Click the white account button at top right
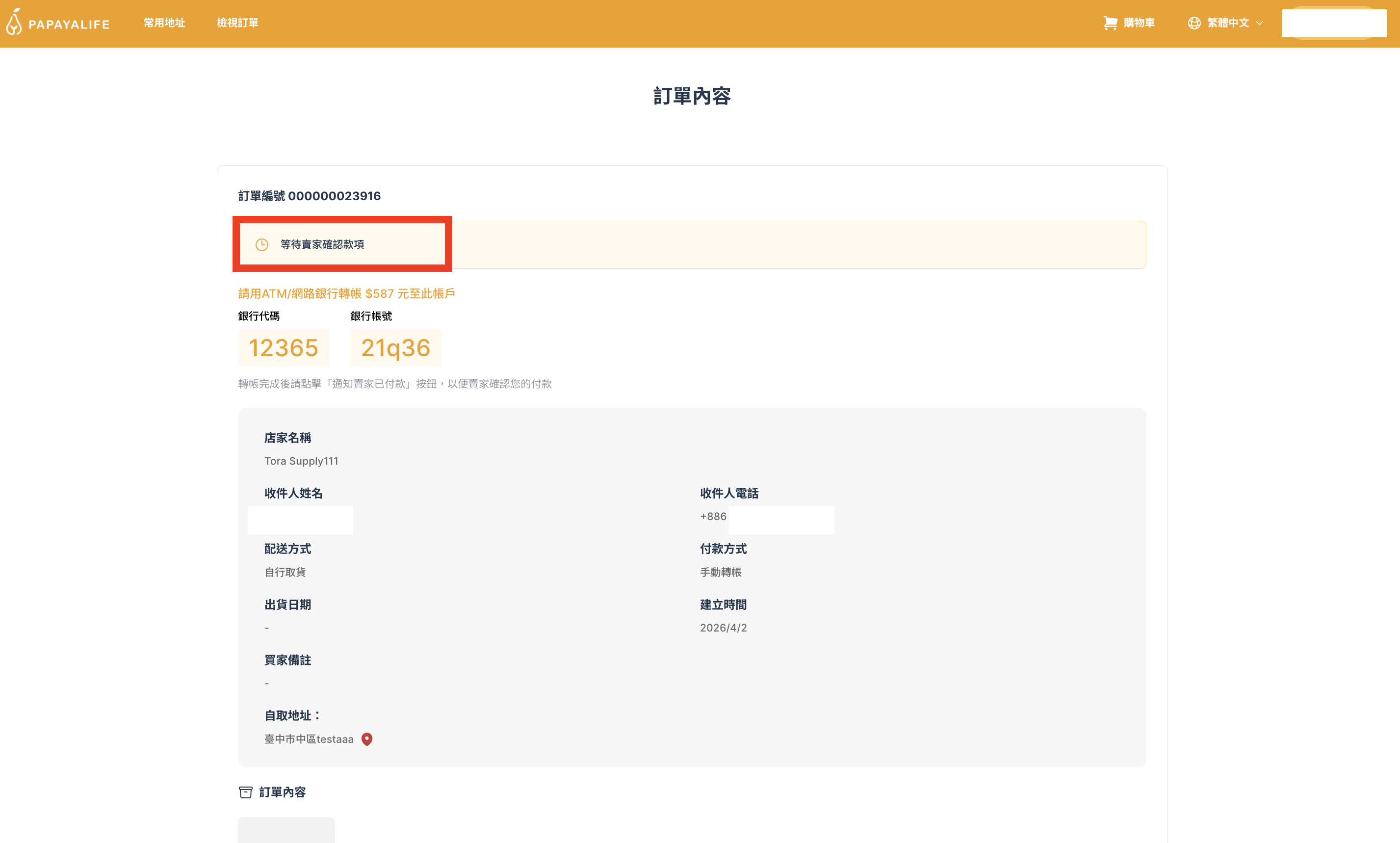 (x=1334, y=23)
